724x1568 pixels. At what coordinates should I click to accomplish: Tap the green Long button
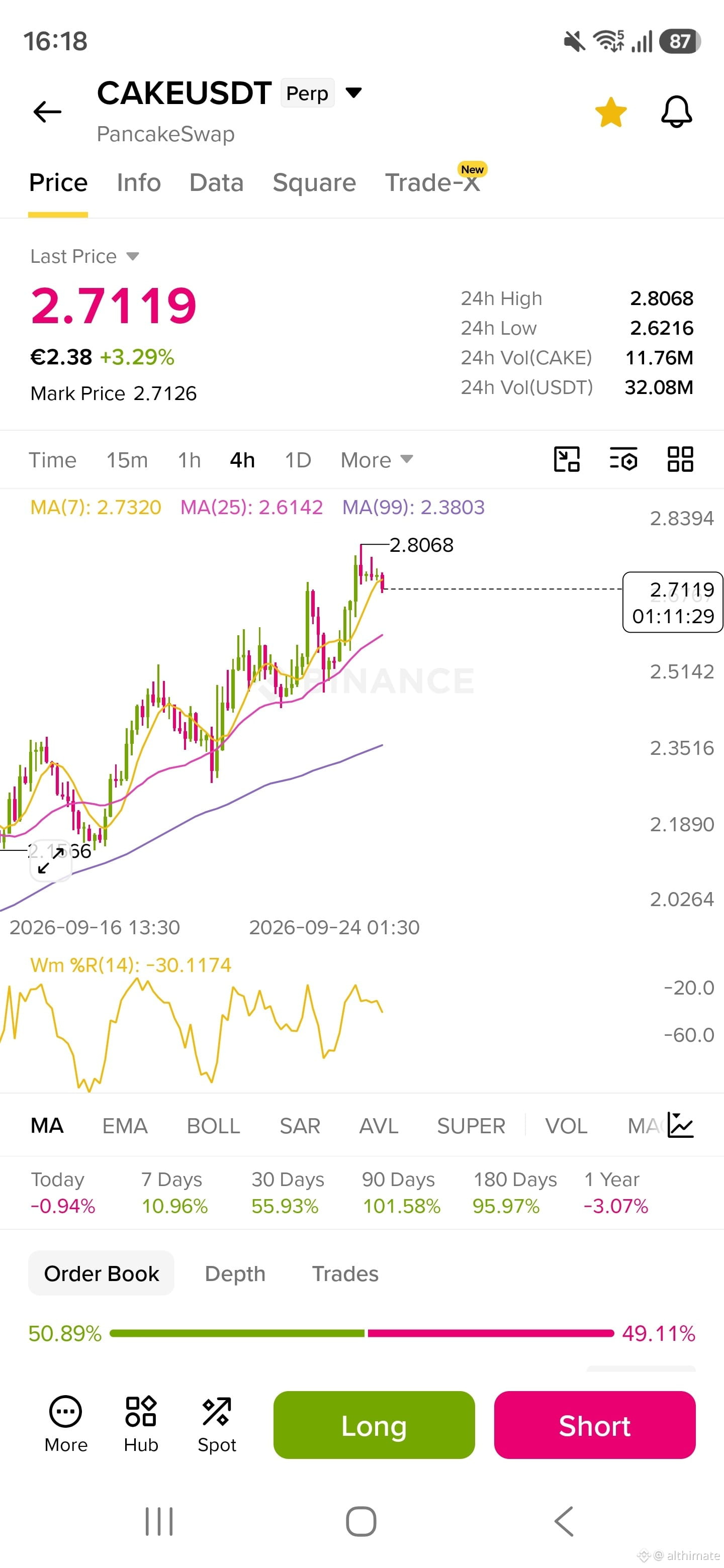click(x=374, y=1425)
